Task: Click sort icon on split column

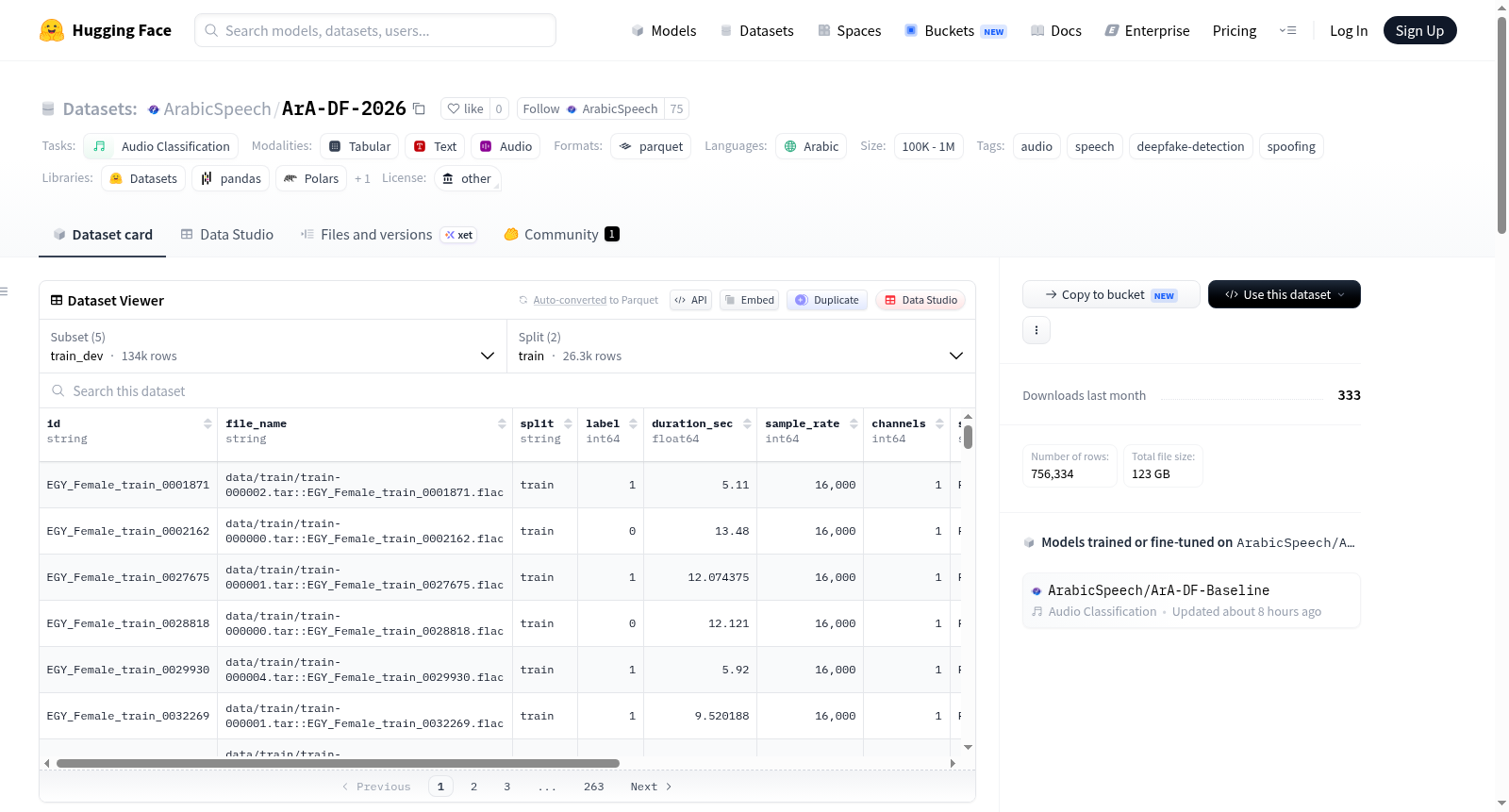Action: (x=567, y=423)
